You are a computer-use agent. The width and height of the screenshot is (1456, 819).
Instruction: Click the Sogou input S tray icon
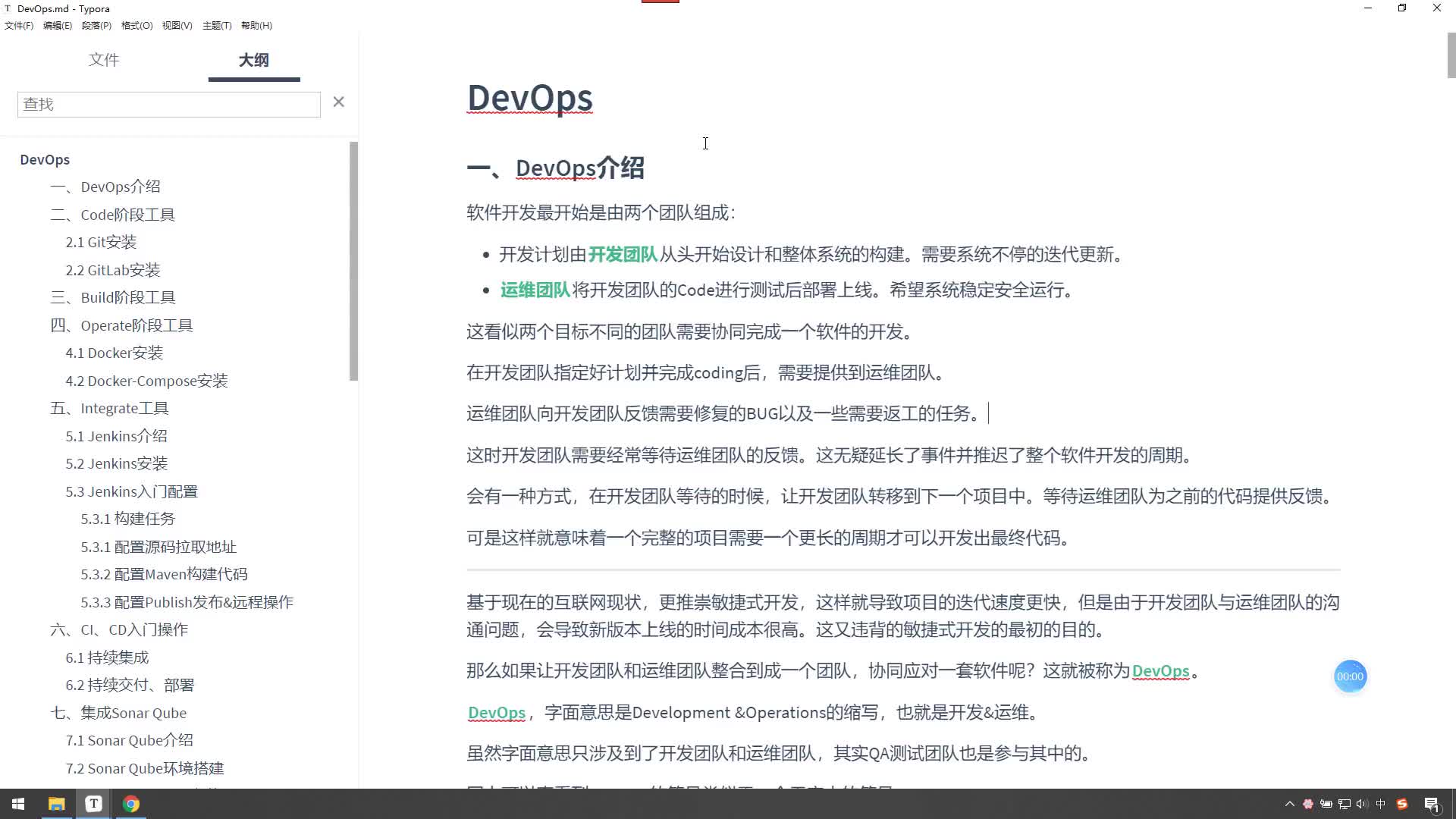(1402, 804)
